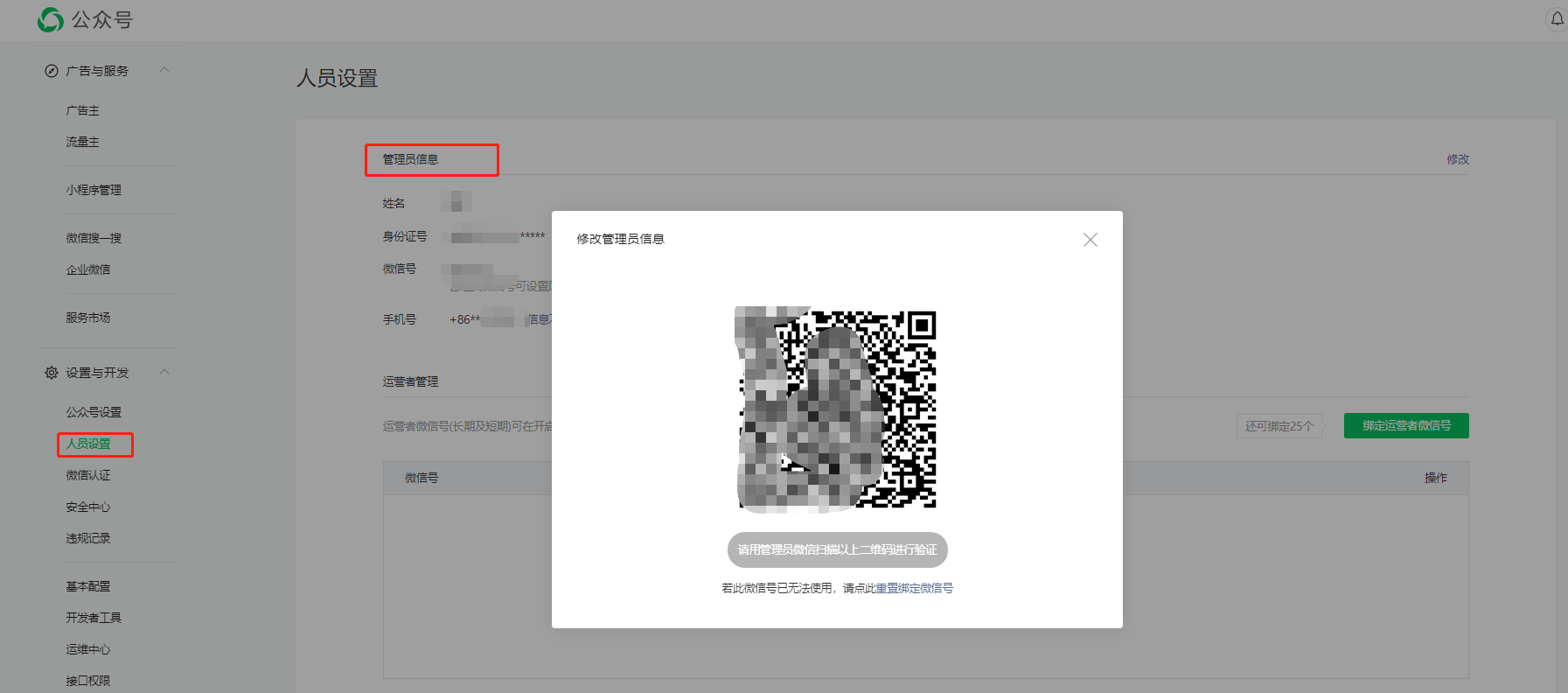Click the 修改 link for admin info

pos(1458,159)
